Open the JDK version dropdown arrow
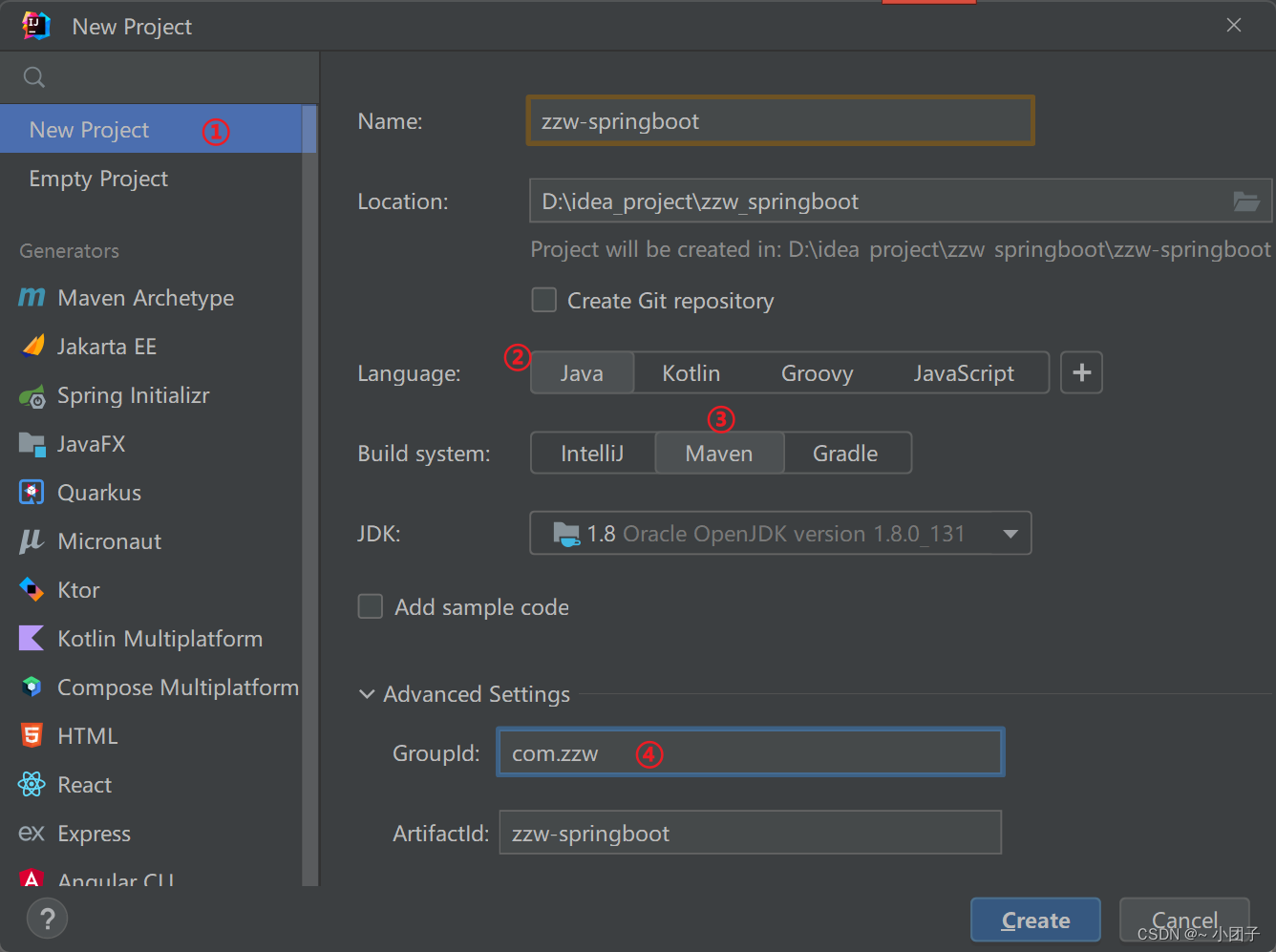The image size is (1276, 952). pos(1010,534)
